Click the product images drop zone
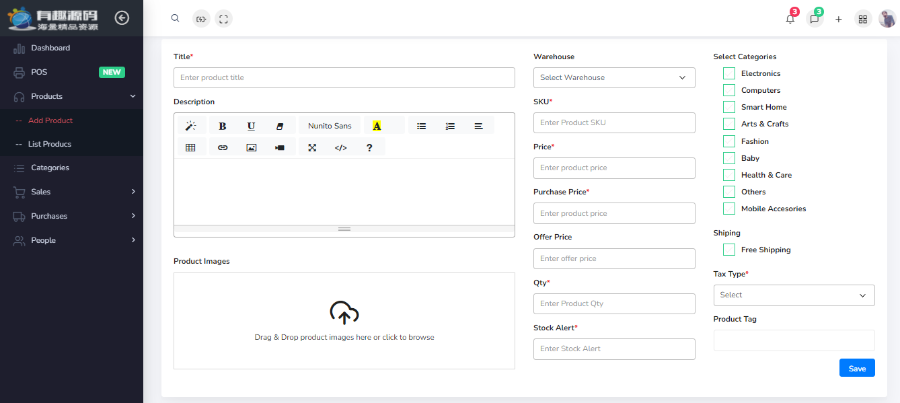The width and height of the screenshot is (900, 403). pyautogui.click(x=344, y=321)
